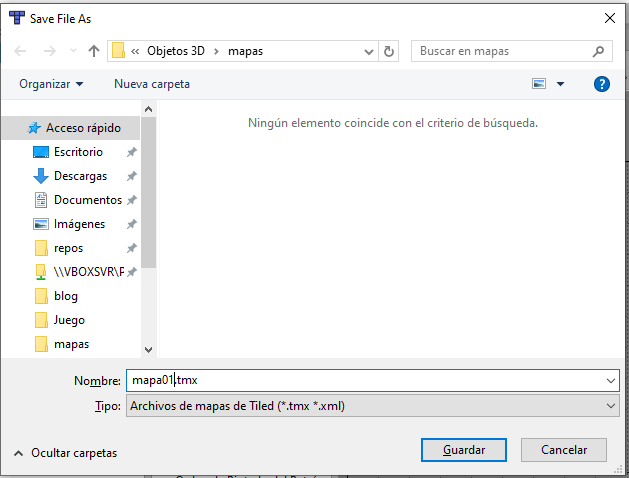Click Nueva carpeta to create folder

click(x=151, y=84)
